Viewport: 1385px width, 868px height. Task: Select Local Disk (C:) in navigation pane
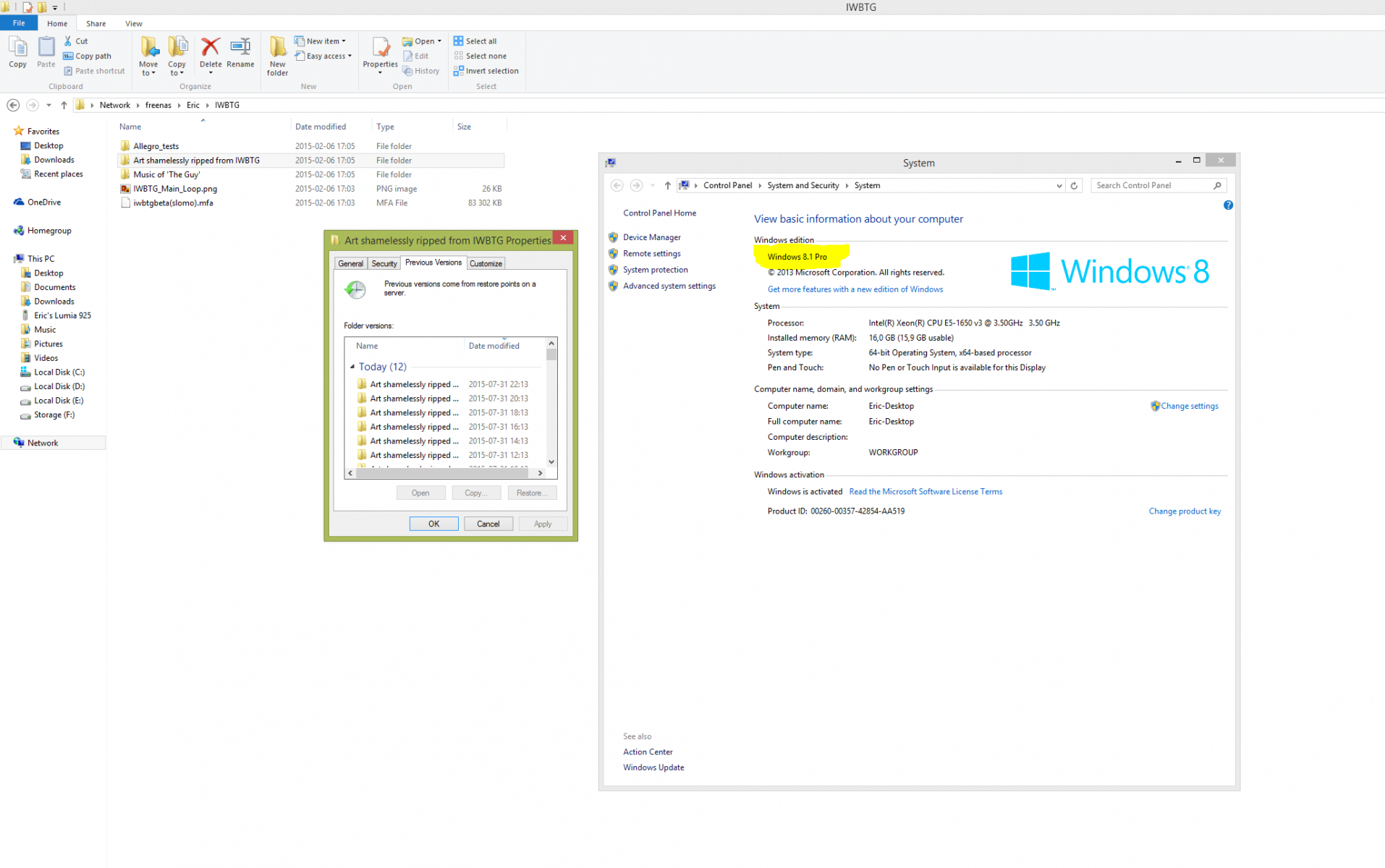coord(59,373)
